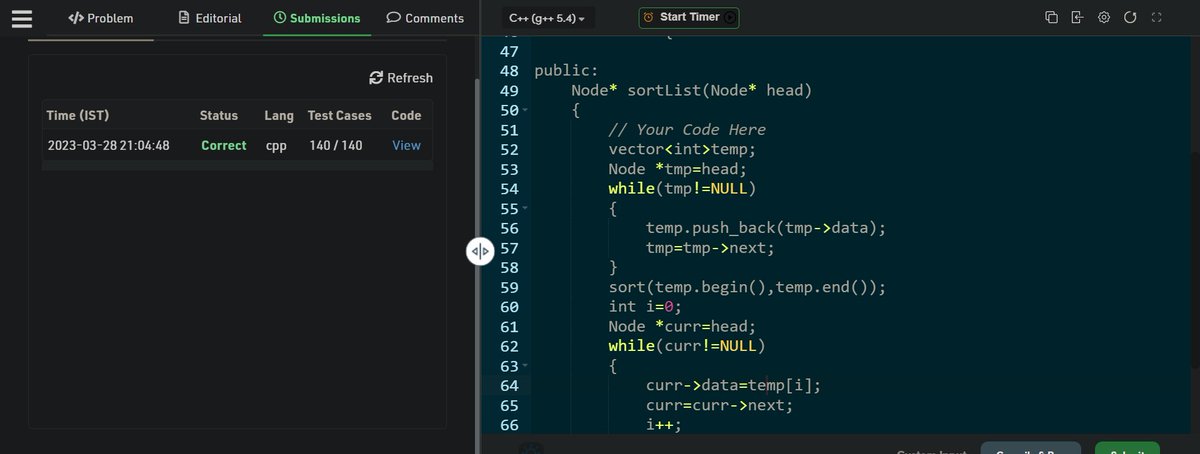Screen dimensions: 1200x454
Task: Copy the code using the copy icon
Action: coord(1051,17)
